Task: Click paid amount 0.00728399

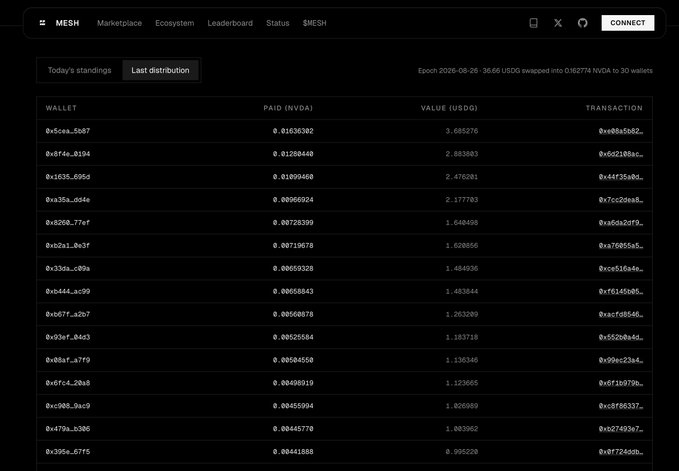Action: 293,223
